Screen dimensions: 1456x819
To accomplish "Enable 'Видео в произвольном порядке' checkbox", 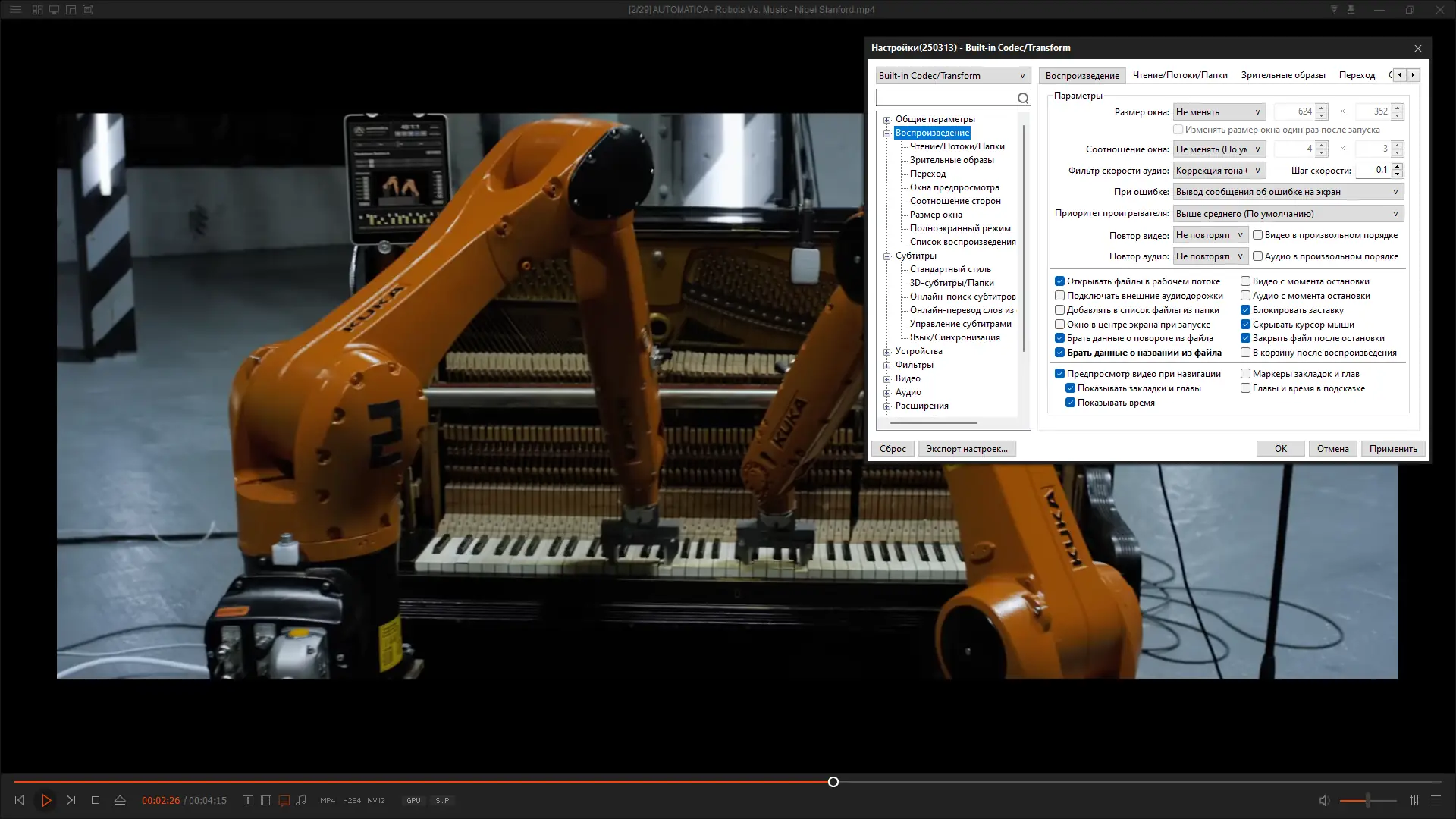I will tap(1257, 235).
